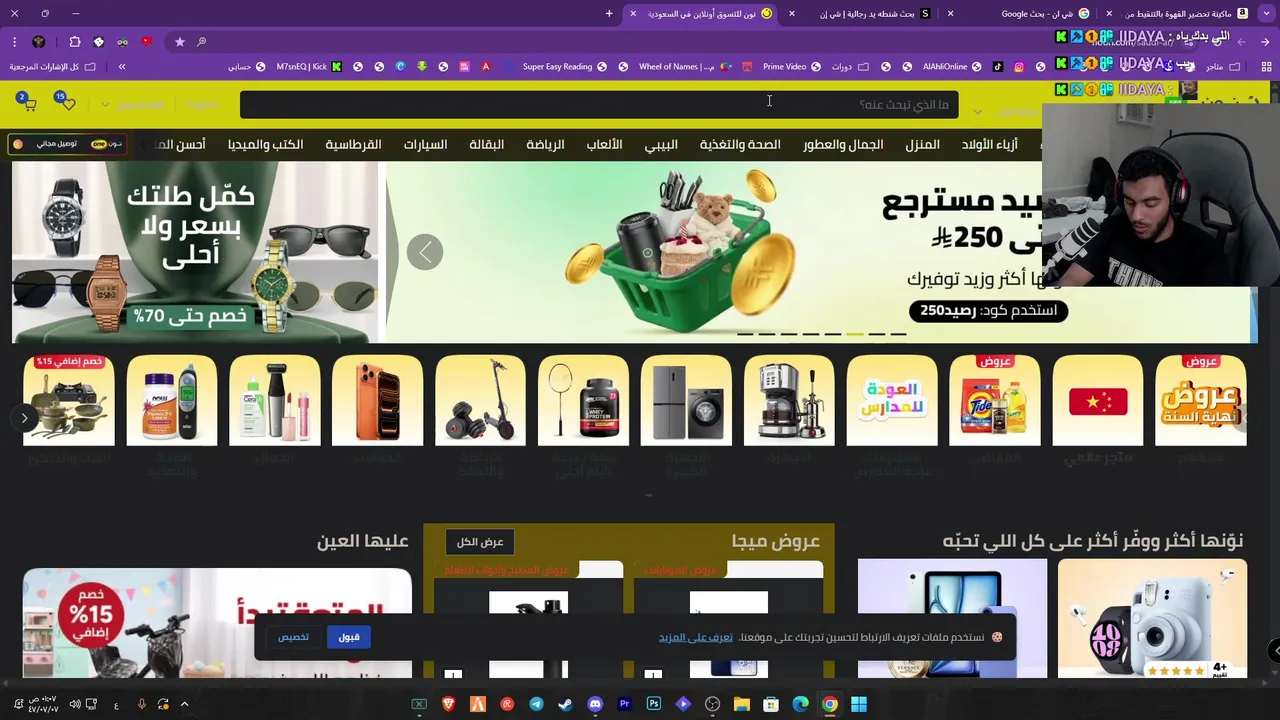The height and width of the screenshot is (720, 1280).
Task: Open Microsoft Edge from the taskbar
Action: [800, 704]
